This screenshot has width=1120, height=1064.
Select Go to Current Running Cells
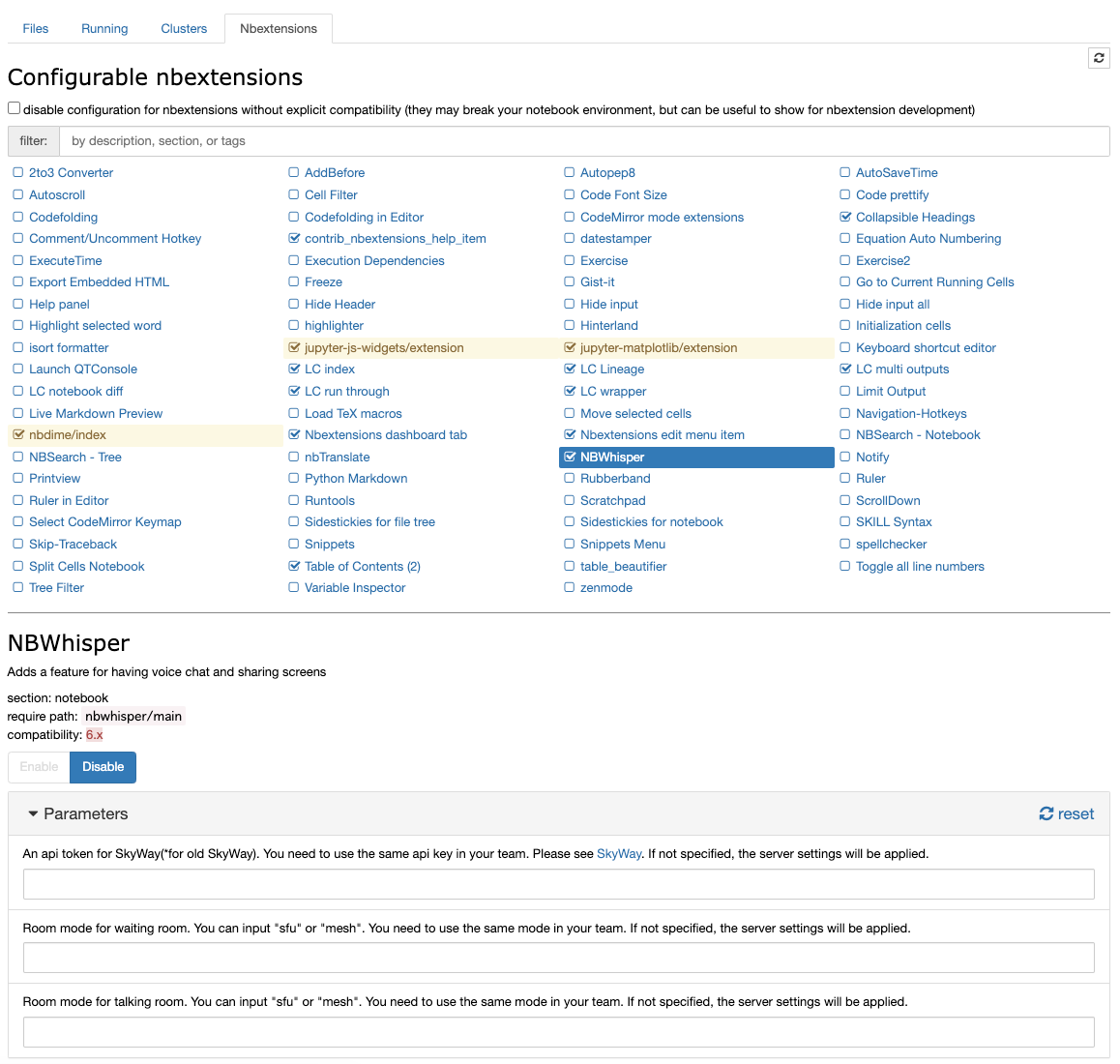pos(935,282)
